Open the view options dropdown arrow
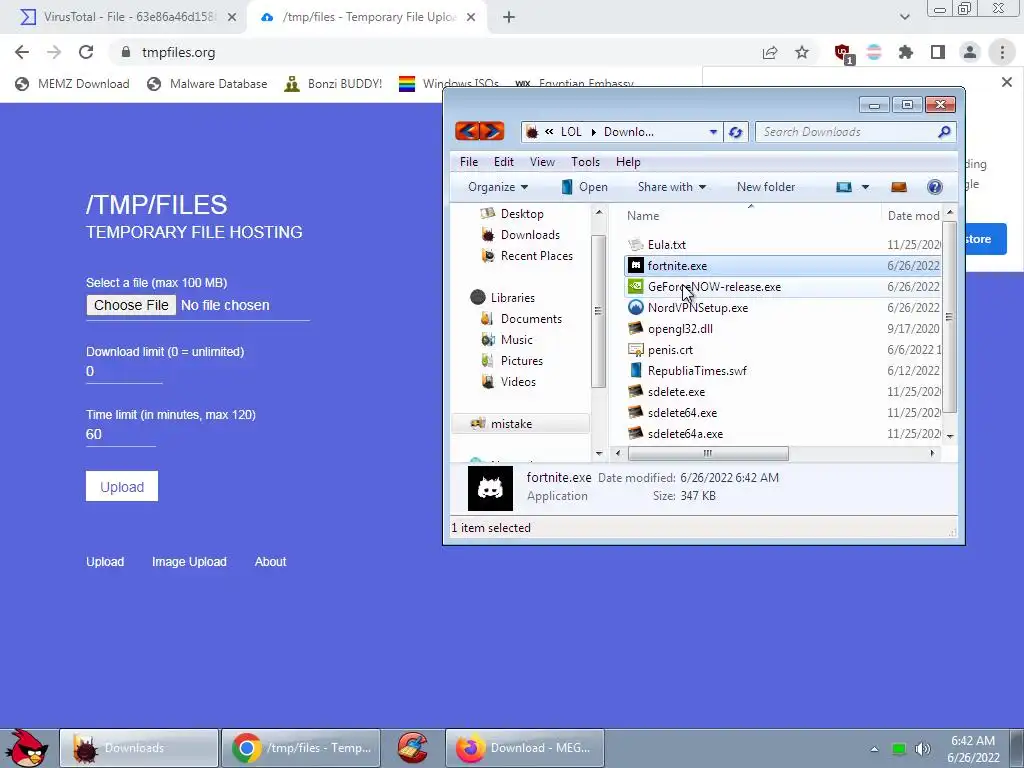Image resolution: width=1024 pixels, height=768 pixels. (865, 187)
